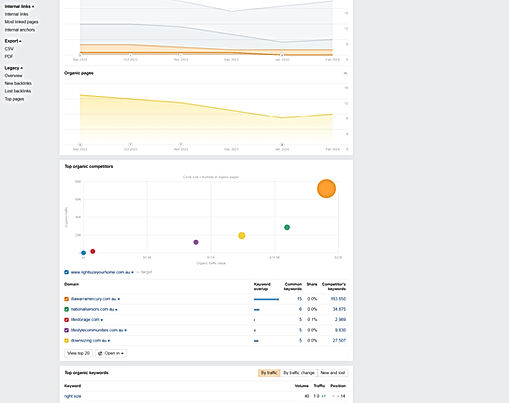The width and height of the screenshot is (509, 403).
Task: Open legacy Top pages report
Action: click(14, 99)
